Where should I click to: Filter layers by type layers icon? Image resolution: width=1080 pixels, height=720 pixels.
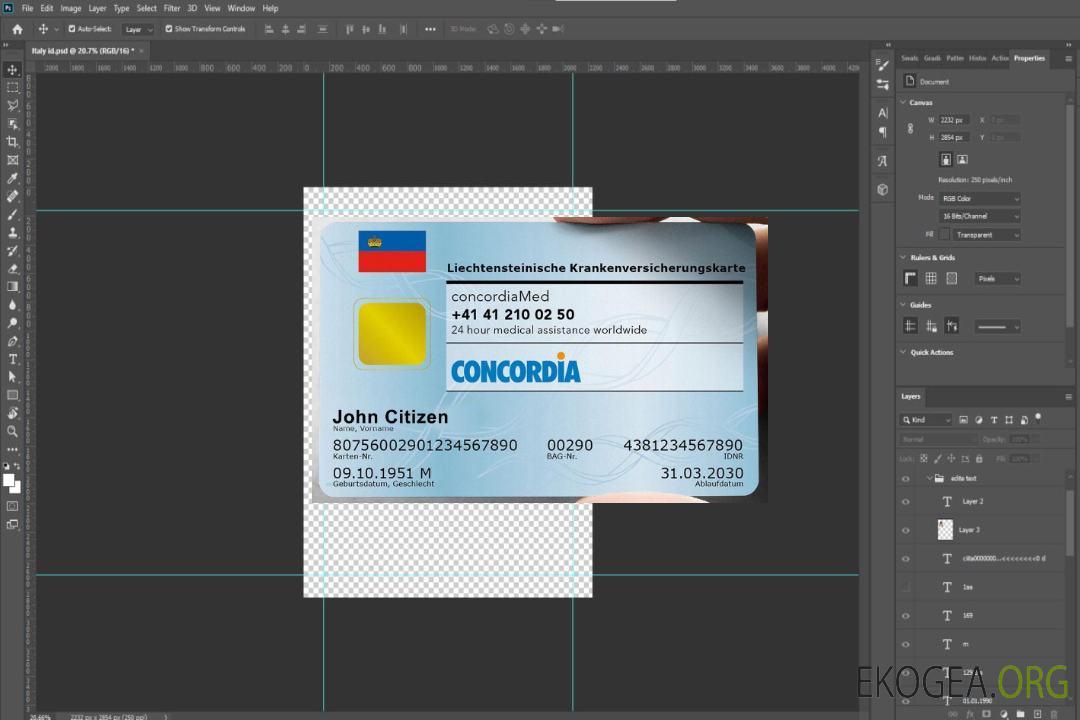(x=993, y=420)
